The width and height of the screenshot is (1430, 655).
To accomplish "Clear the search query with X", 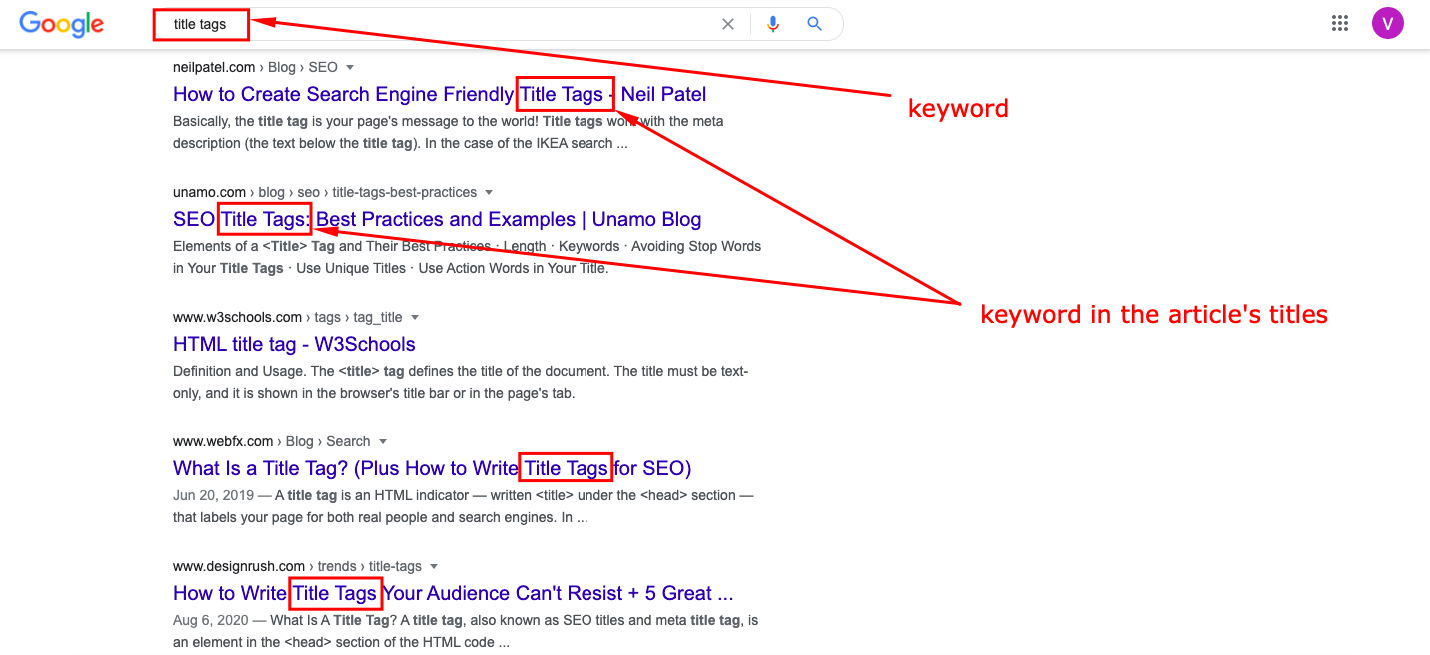I will (x=728, y=24).
